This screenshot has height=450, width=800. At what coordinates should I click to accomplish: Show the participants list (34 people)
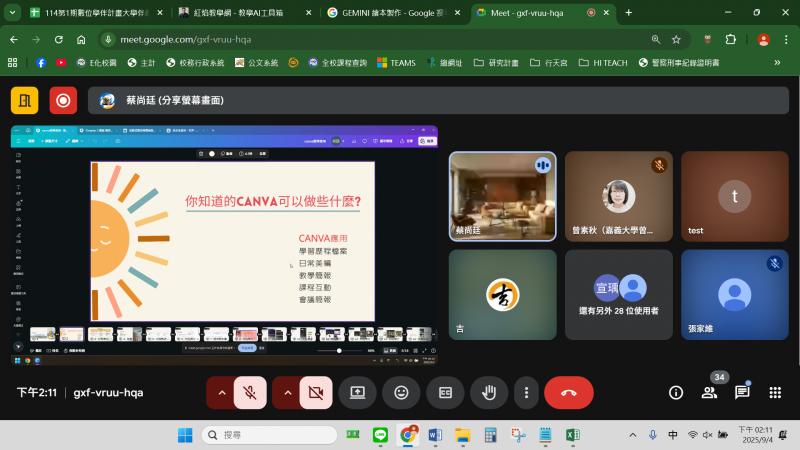coord(709,393)
